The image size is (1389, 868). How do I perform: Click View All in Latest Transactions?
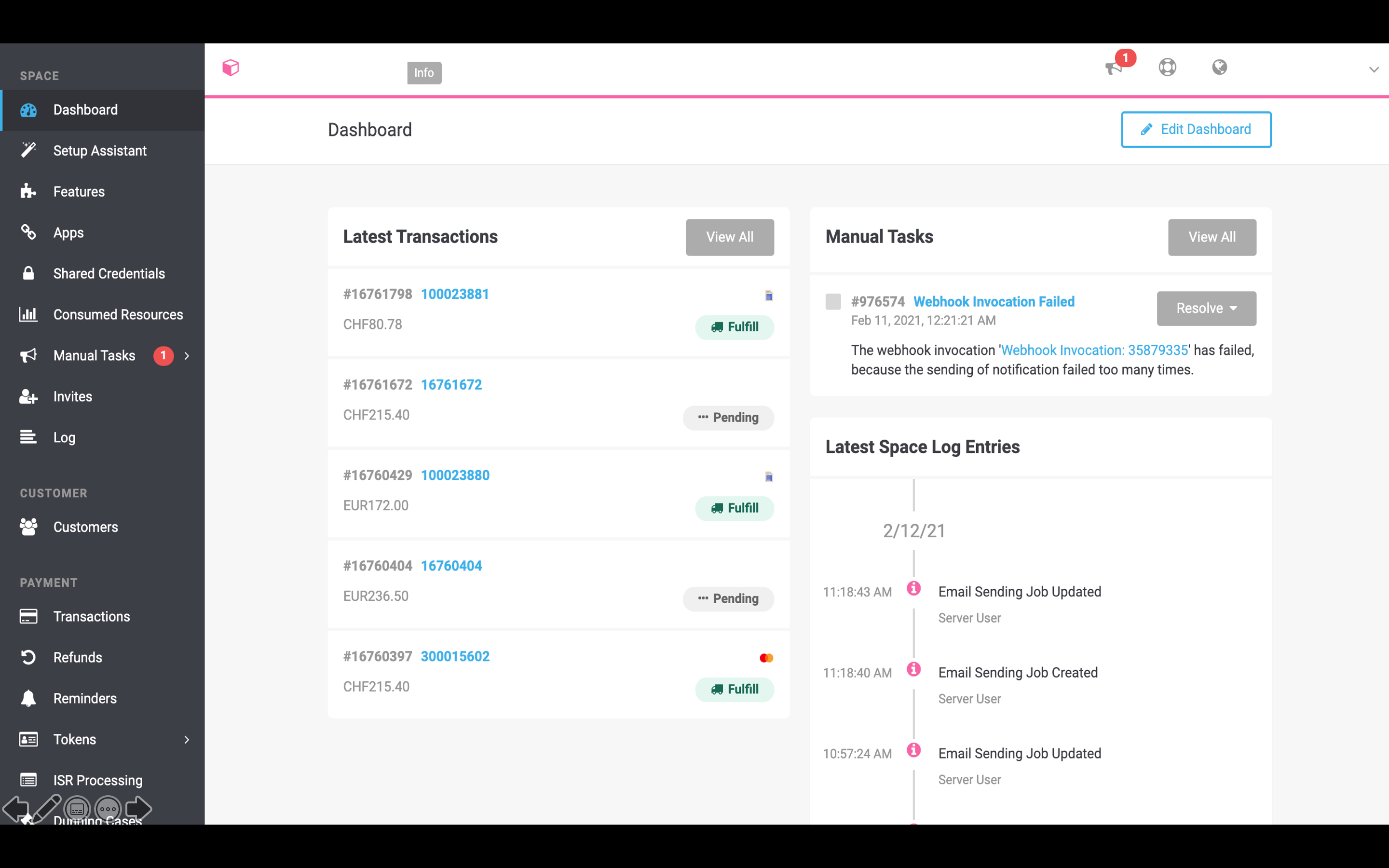[730, 237]
